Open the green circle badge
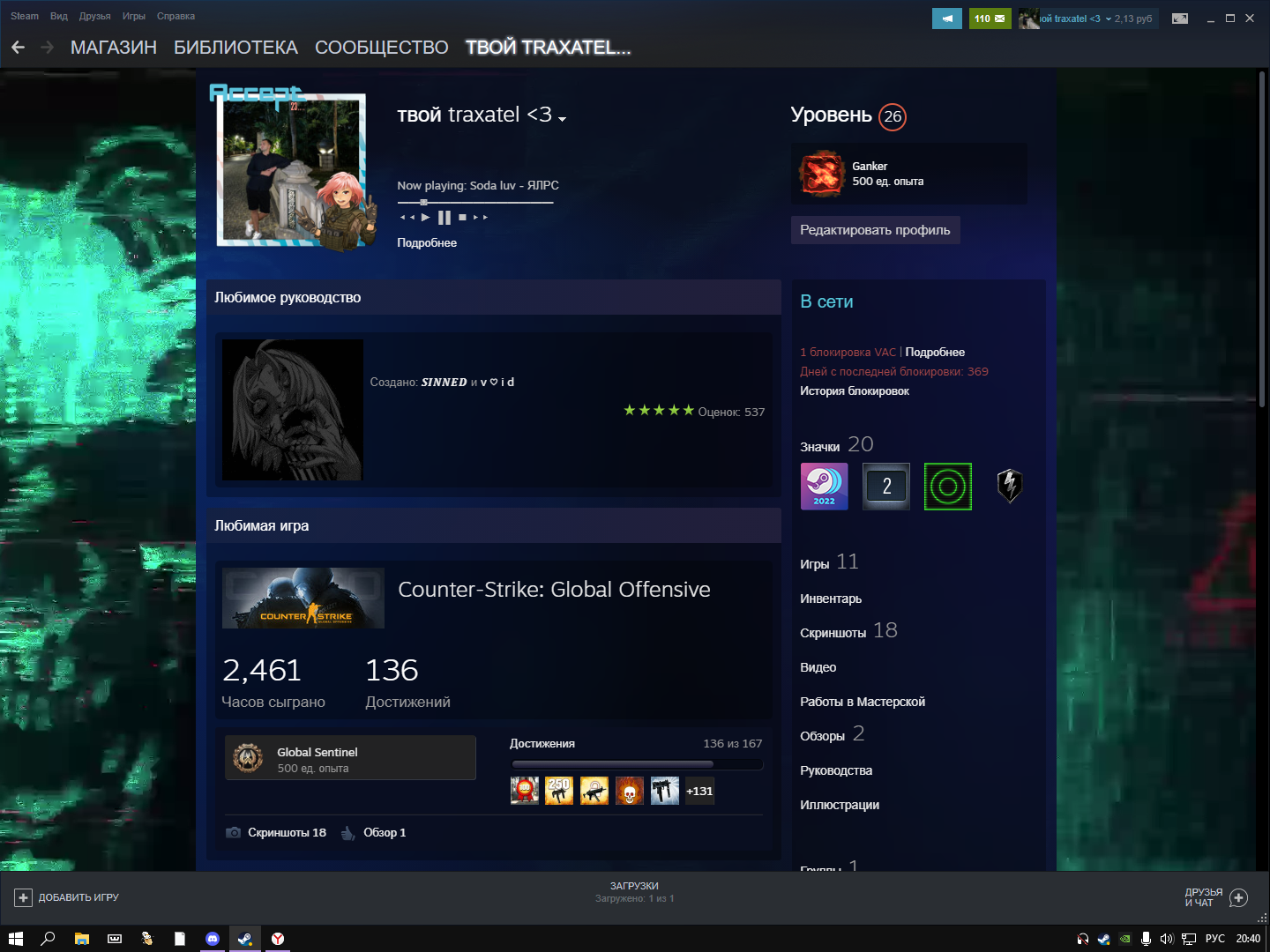 pyautogui.click(x=948, y=487)
